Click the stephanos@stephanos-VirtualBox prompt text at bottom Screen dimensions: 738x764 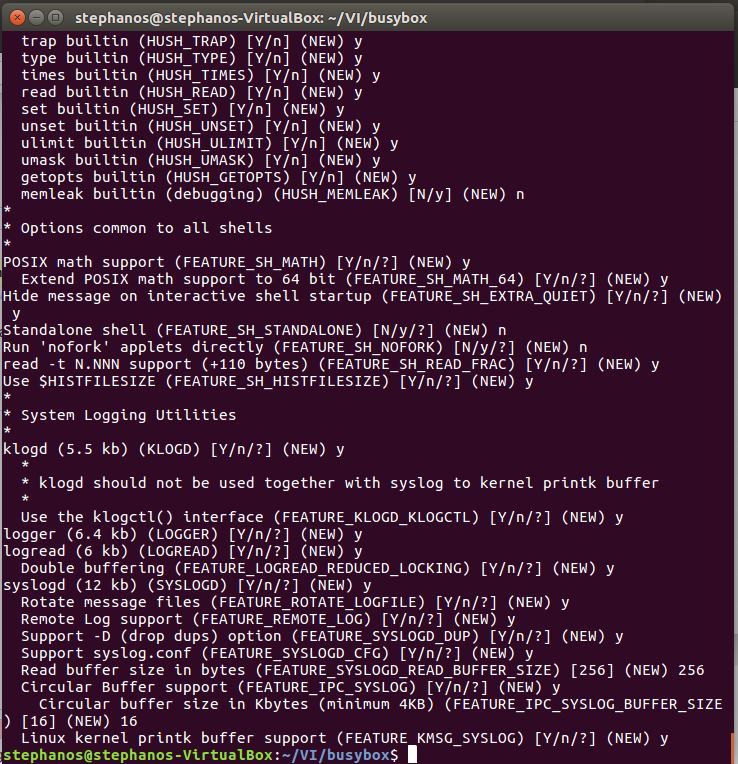[135, 755]
